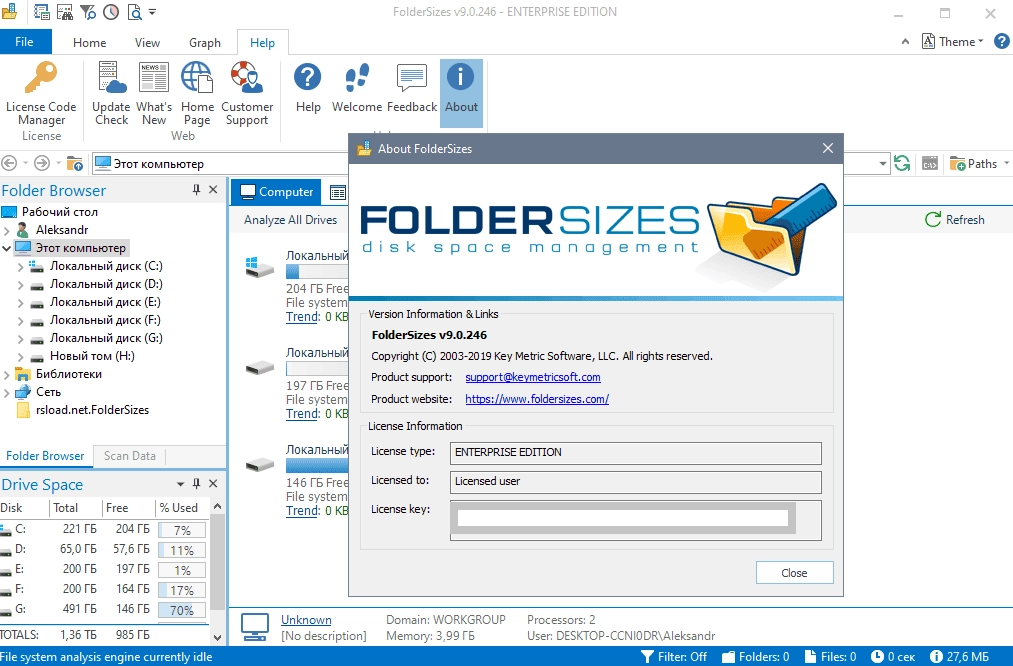Click the search document icon in title bar
The height and width of the screenshot is (666, 1013).
[x=134, y=12]
